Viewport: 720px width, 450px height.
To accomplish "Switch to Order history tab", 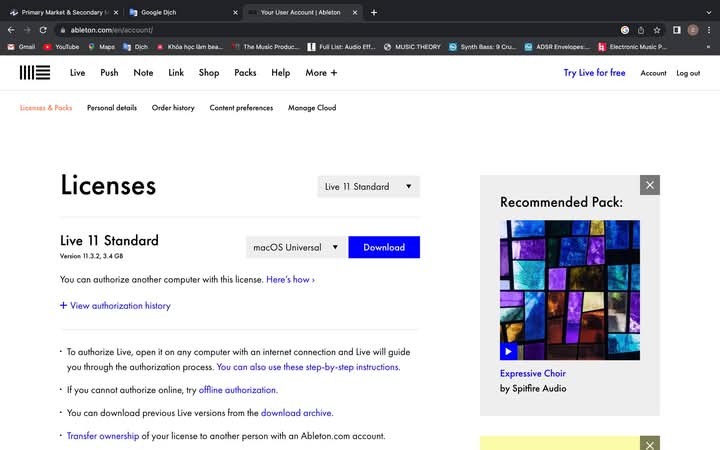I will 173,108.
